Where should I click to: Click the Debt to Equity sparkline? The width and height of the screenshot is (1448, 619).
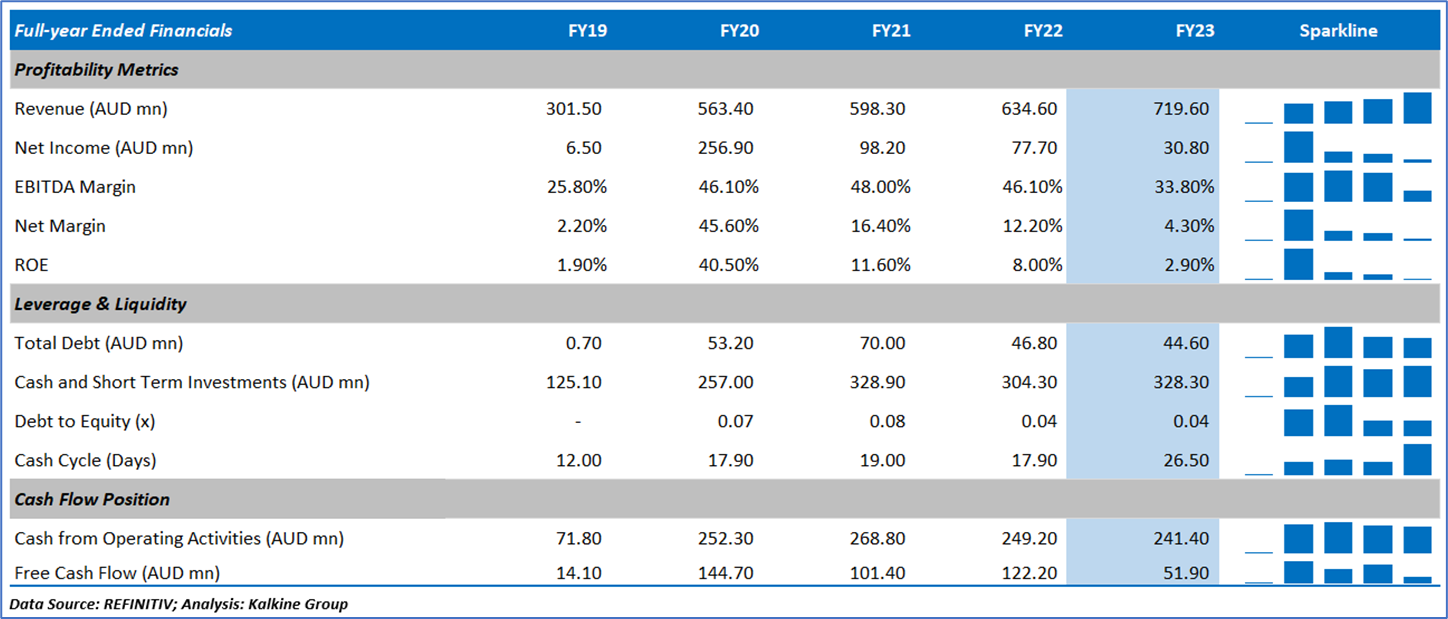pyautogui.click(x=1338, y=421)
